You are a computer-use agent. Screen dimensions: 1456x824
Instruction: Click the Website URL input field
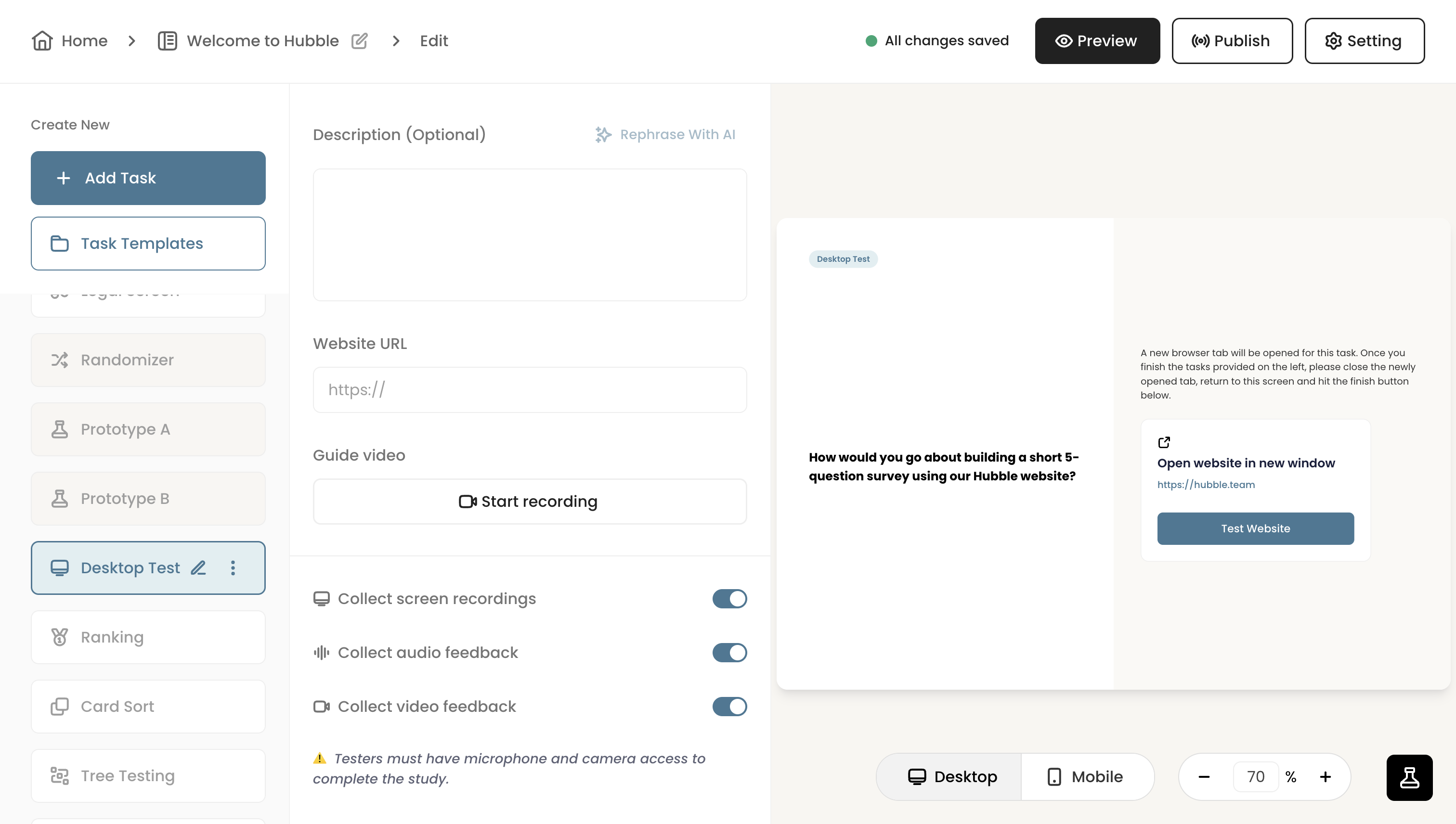point(530,390)
